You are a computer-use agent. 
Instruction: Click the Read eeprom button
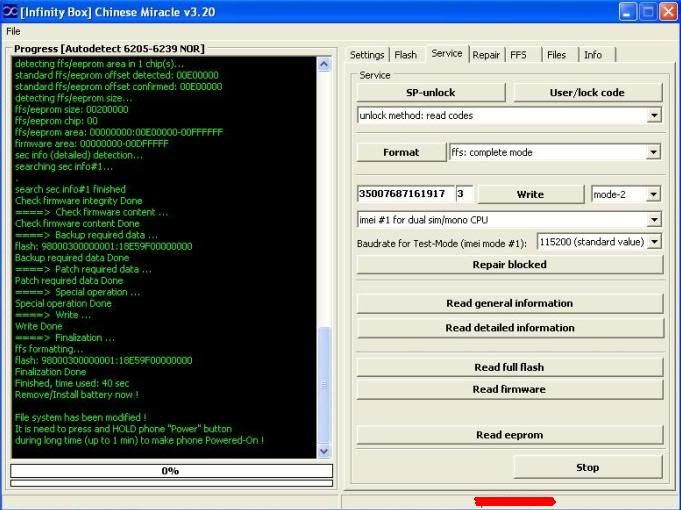tap(510, 435)
